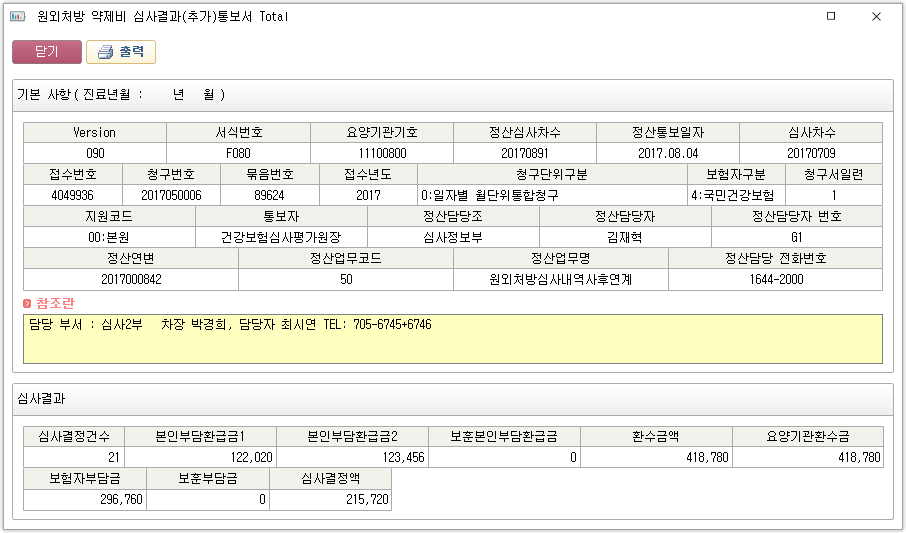Click the 요양기관기호 value 11100800
The height and width of the screenshot is (533, 906).
click(382, 154)
